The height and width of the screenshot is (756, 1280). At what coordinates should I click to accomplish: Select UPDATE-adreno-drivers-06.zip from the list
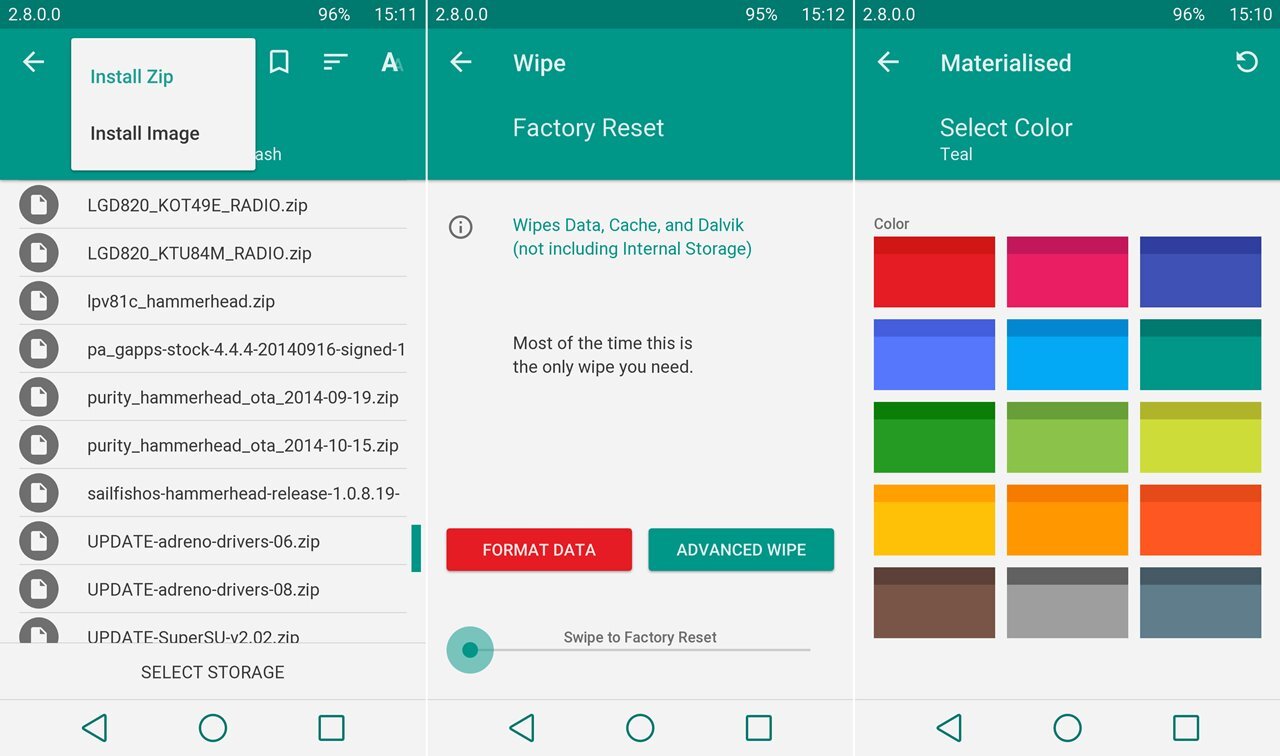pos(203,542)
